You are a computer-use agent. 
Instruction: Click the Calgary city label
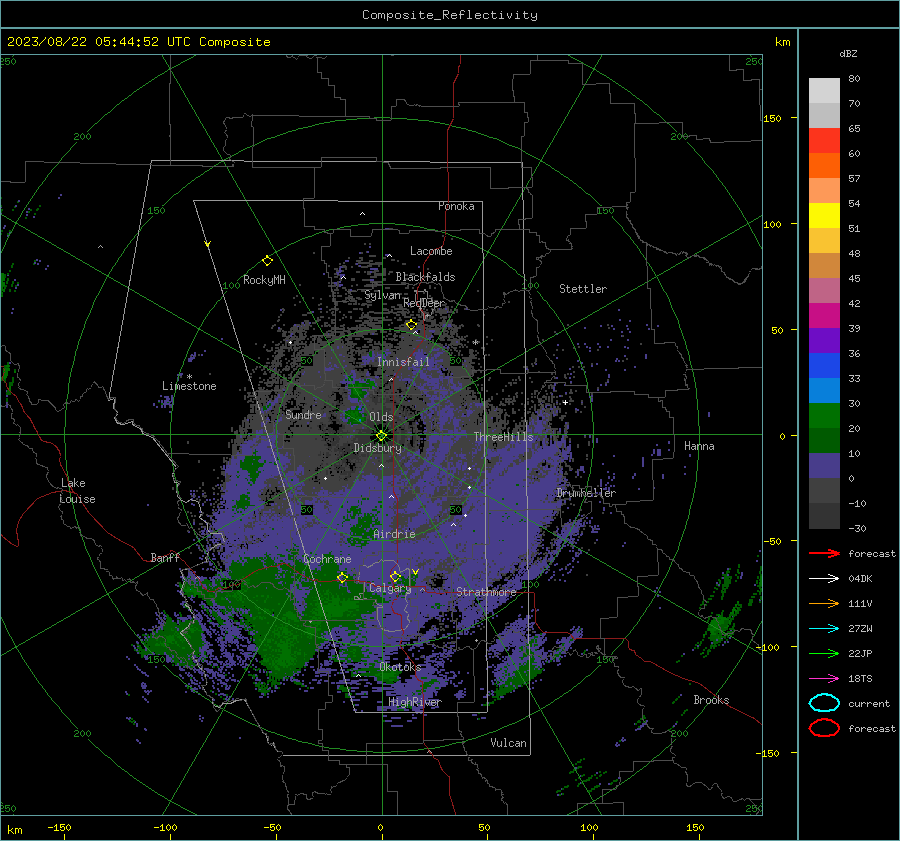coord(390,588)
